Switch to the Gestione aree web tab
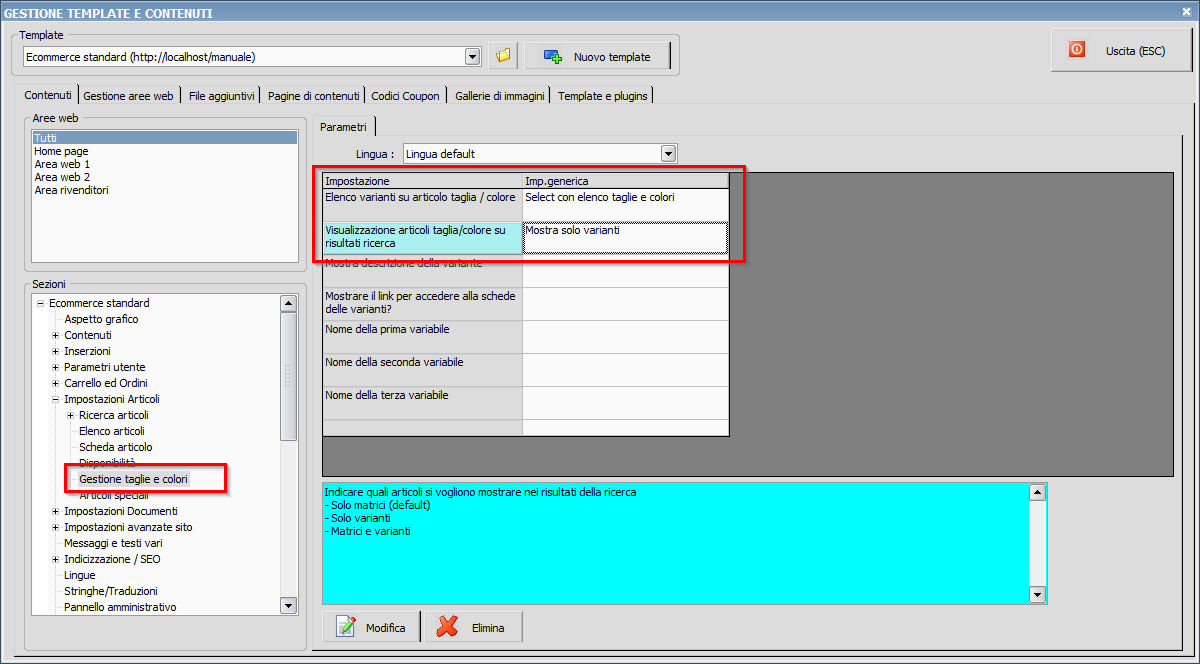Screen dimensions: 1200x664 point(128,96)
